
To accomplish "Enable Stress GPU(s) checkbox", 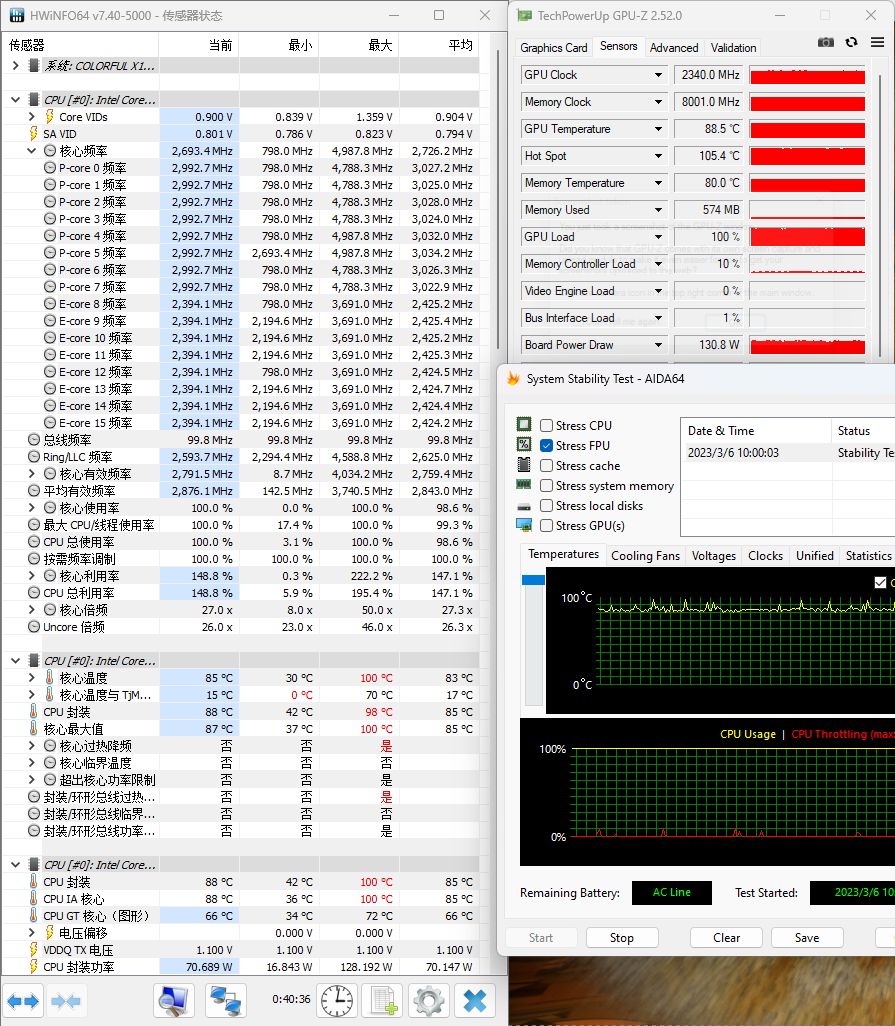I will (546, 526).
